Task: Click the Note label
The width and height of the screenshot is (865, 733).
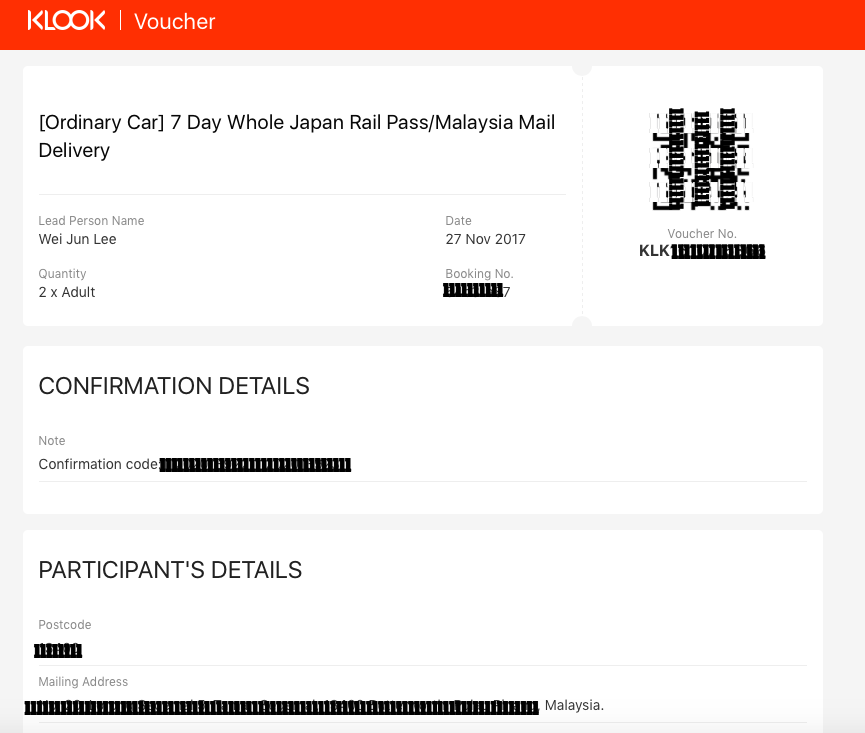Action: (x=52, y=441)
